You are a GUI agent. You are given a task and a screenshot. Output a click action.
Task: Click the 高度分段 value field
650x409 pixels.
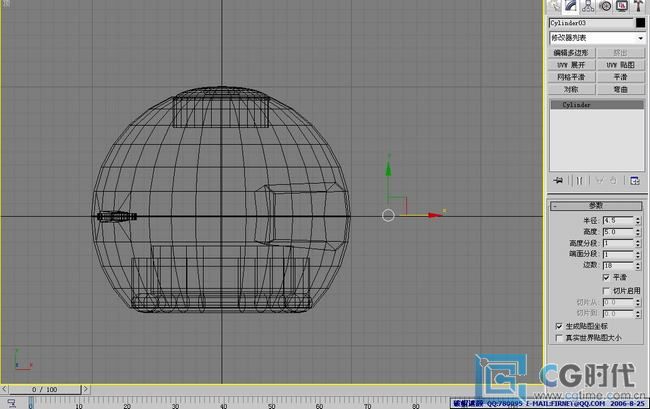pyautogui.click(x=618, y=243)
